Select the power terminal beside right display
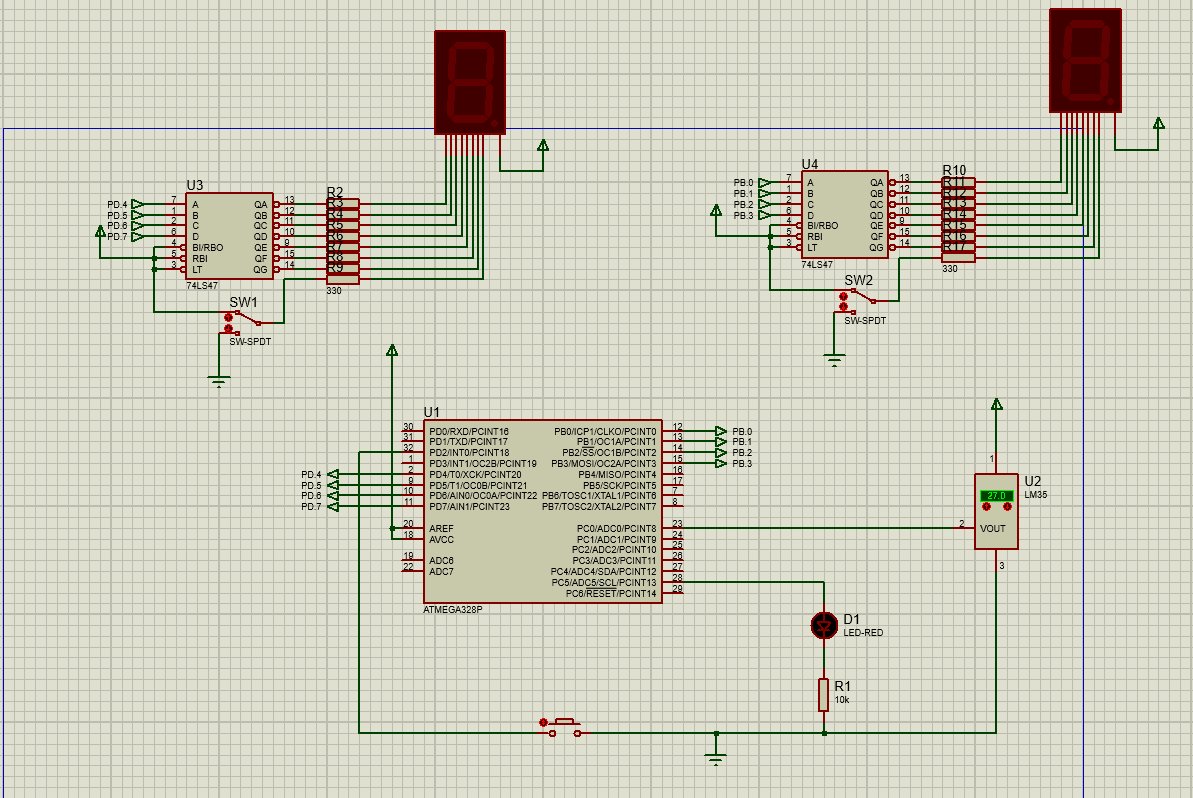 point(1158,123)
